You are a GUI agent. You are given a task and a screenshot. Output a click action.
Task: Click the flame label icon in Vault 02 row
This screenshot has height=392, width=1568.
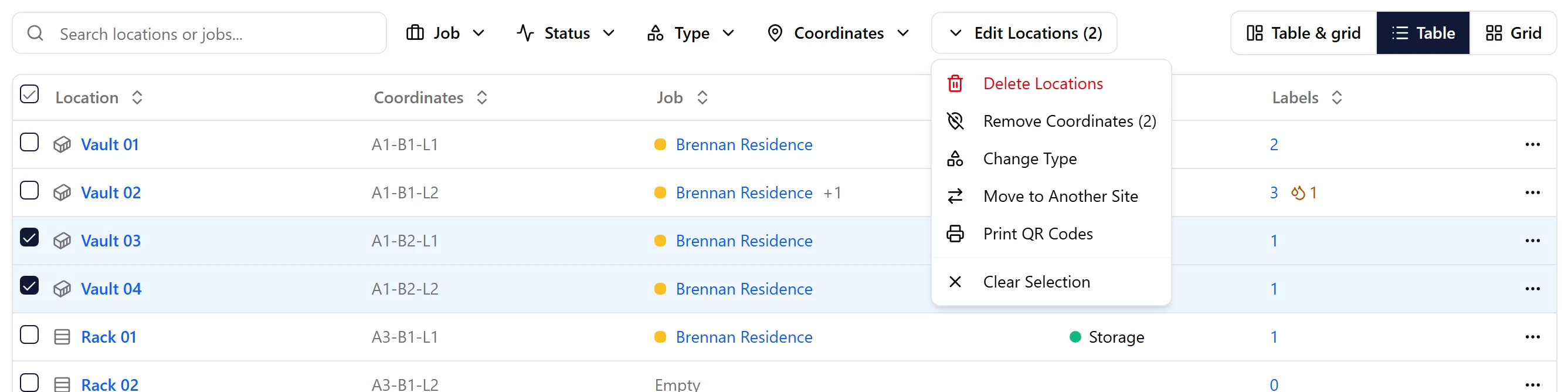pyautogui.click(x=1298, y=193)
